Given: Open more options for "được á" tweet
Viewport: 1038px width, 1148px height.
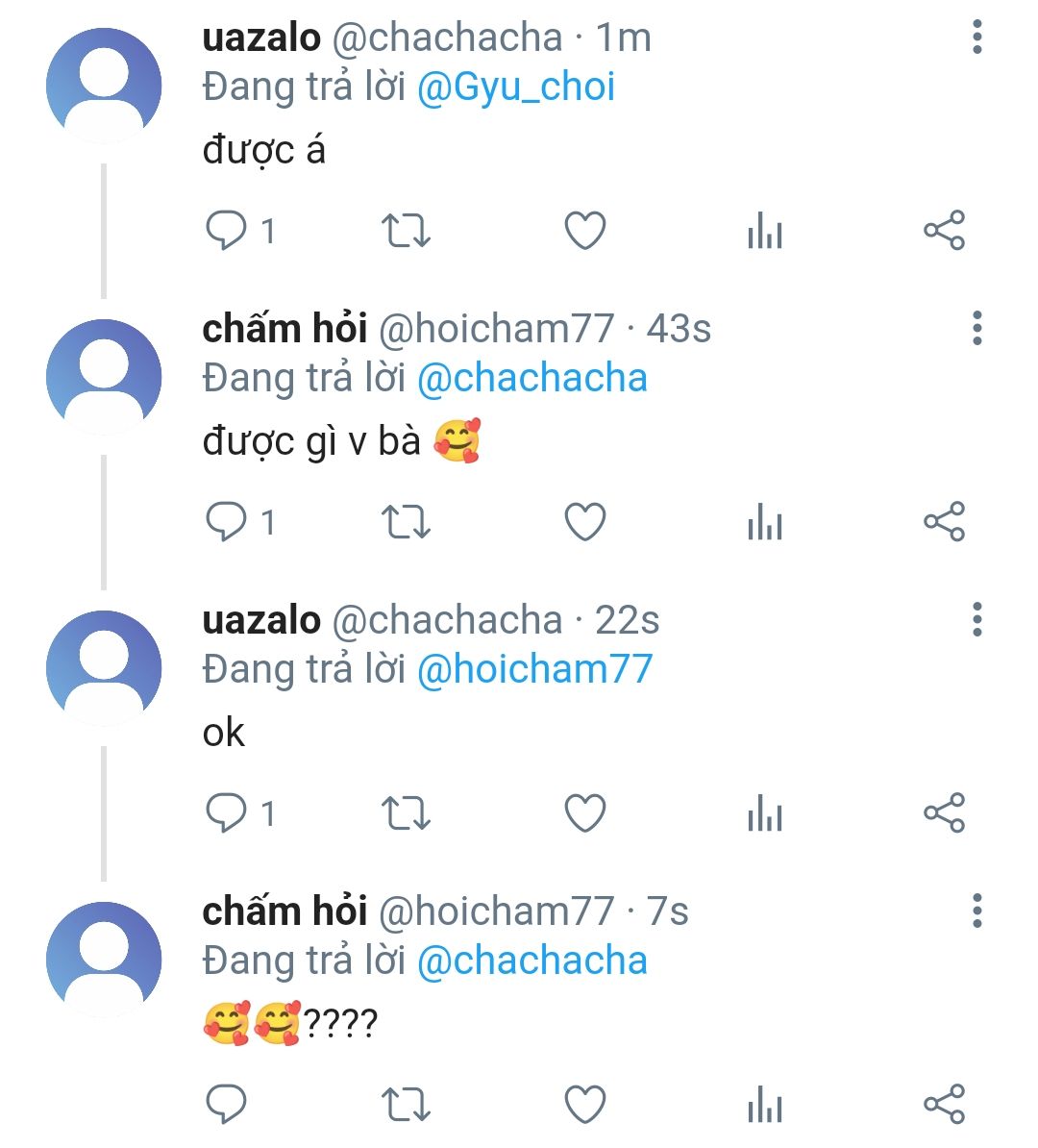Looking at the screenshot, I should pos(976,37).
